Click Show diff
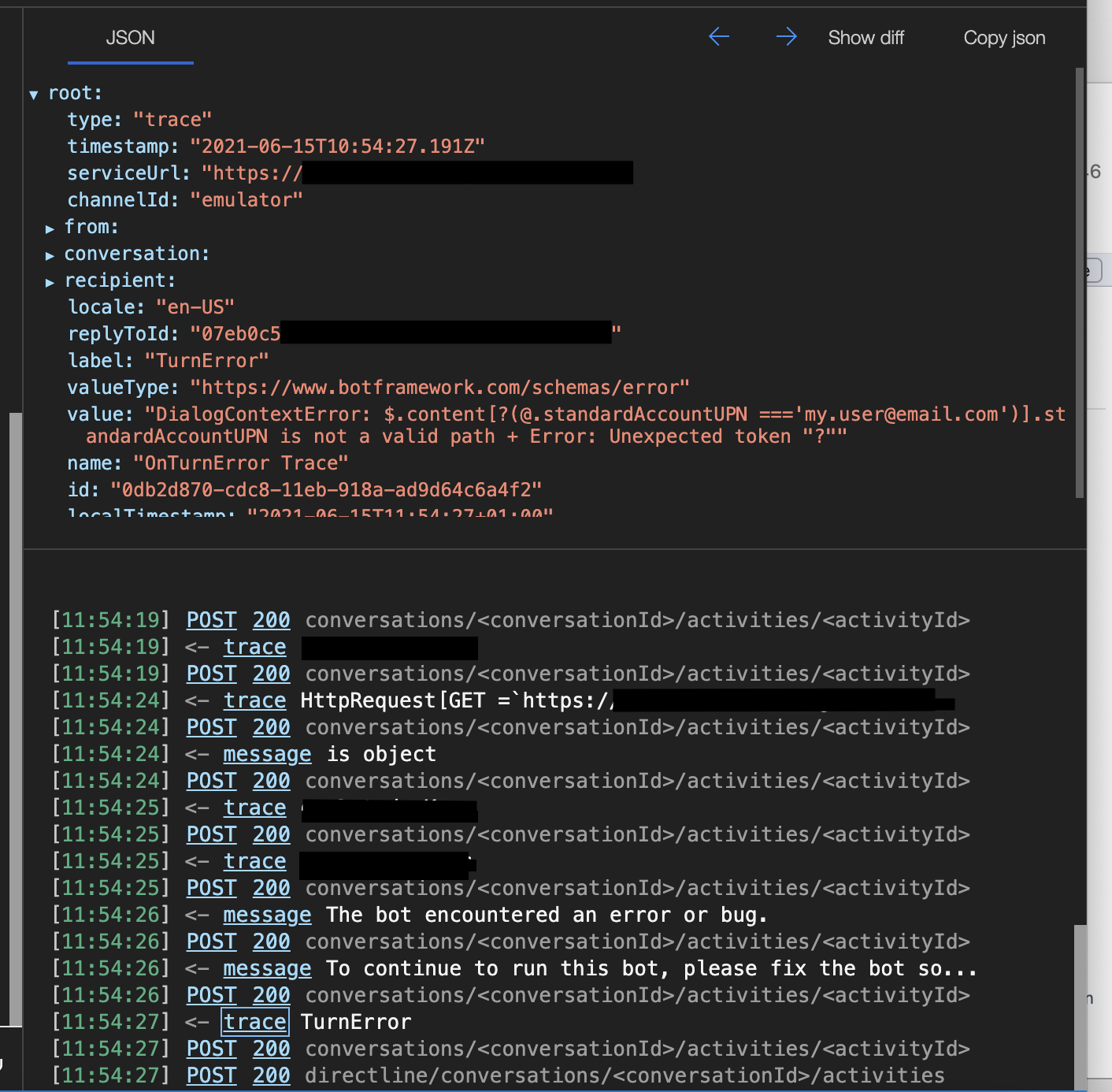This screenshot has height=1092, width=1112. coord(866,37)
